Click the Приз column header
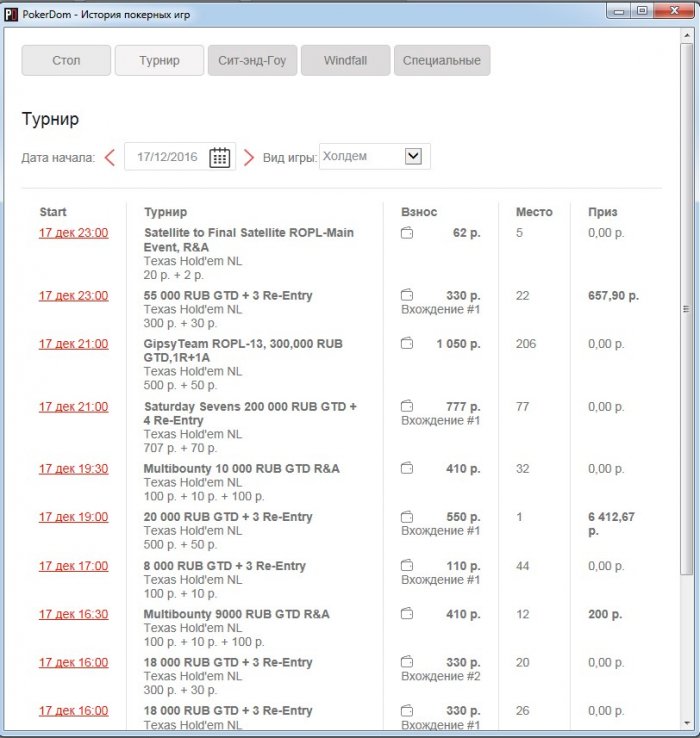Screen dimensions: 700x738 pos(603,212)
